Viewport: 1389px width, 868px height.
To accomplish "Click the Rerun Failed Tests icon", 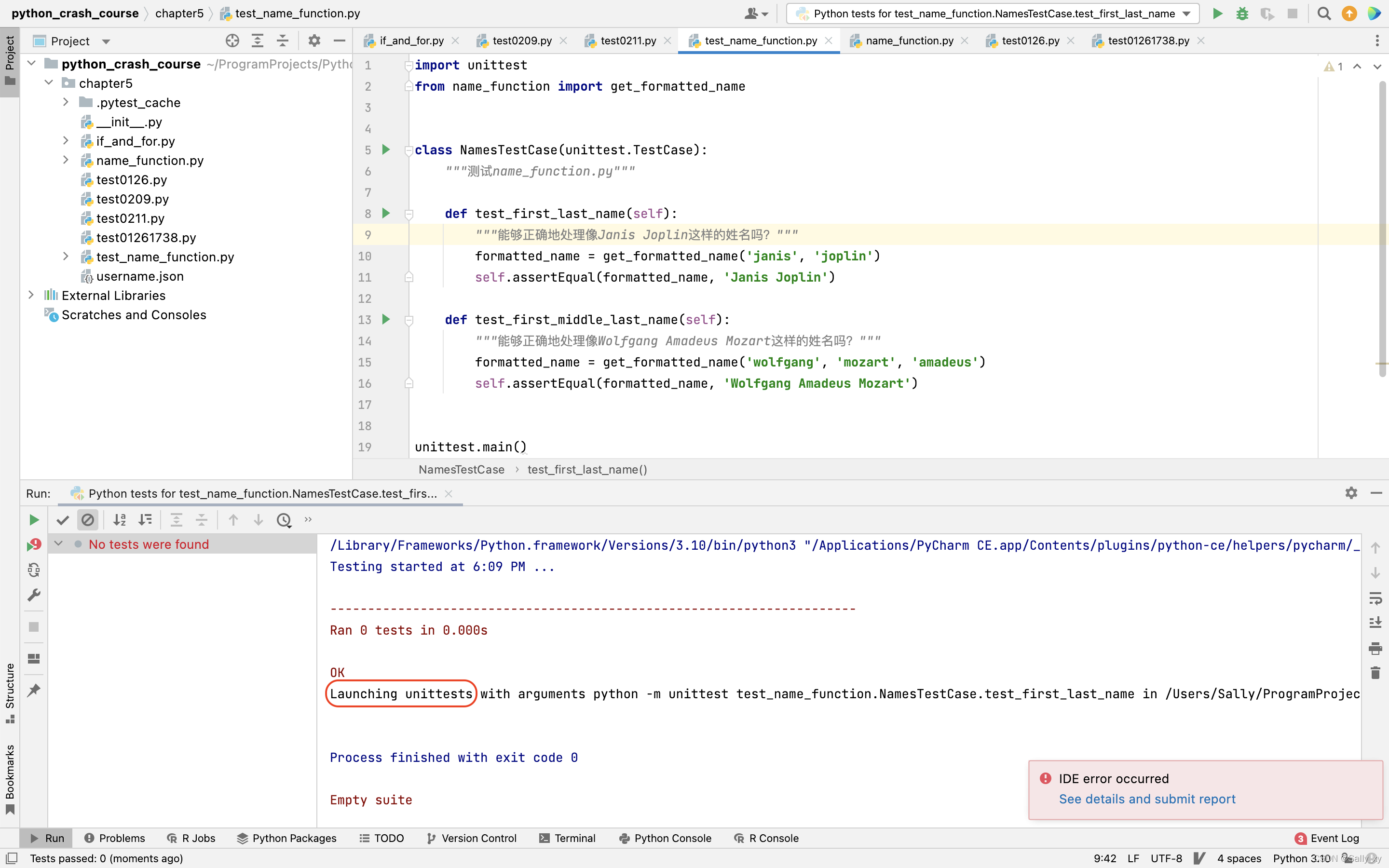I will [34, 544].
